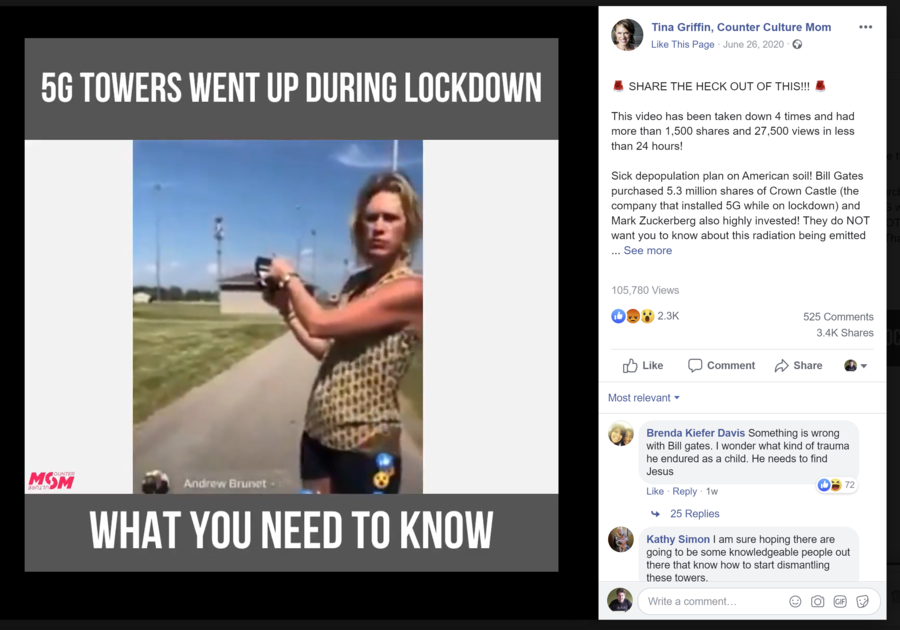Reply to Brenda Kiefer Davis's comment
This screenshot has height=630, width=900.
coord(684,491)
